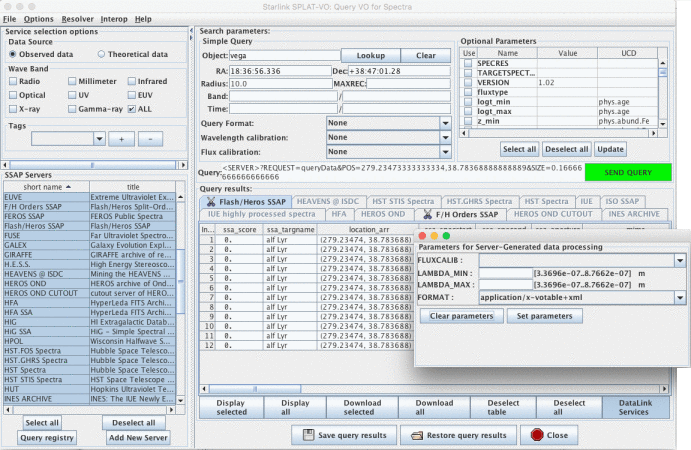Image resolution: width=691 pixels, height=450 pixels.
Task: Click the query results horizontal scrollbar thumb
Action: point(255,389)
